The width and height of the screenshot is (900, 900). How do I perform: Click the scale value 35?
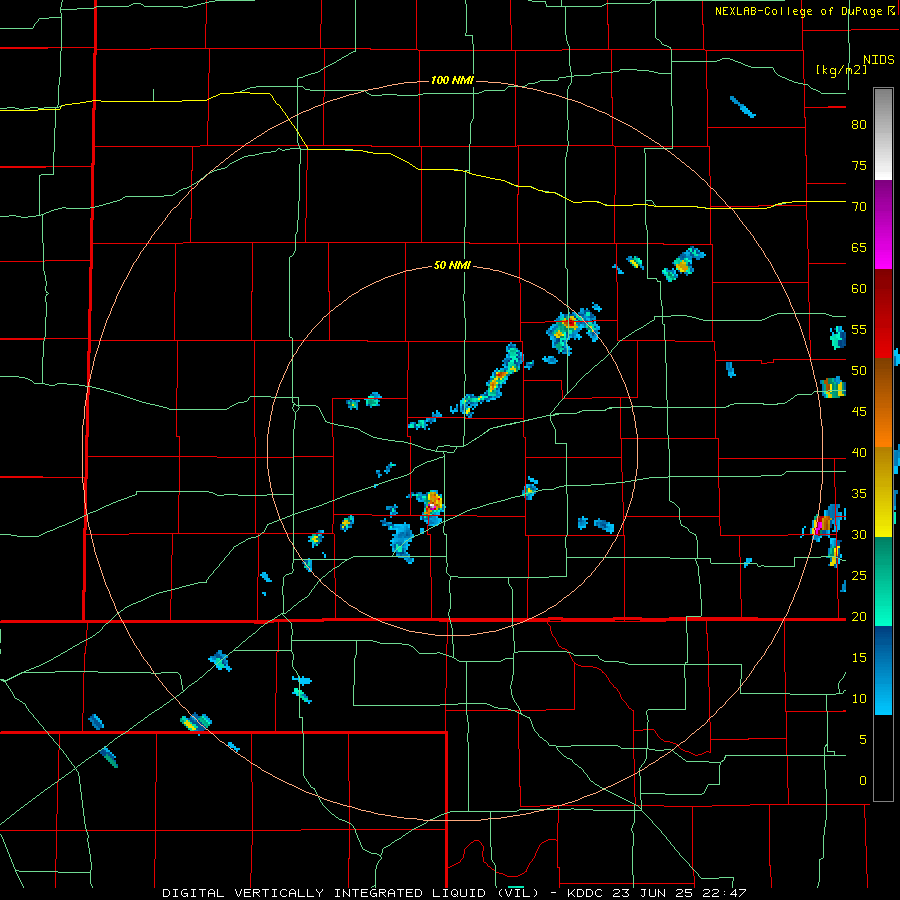859,494
